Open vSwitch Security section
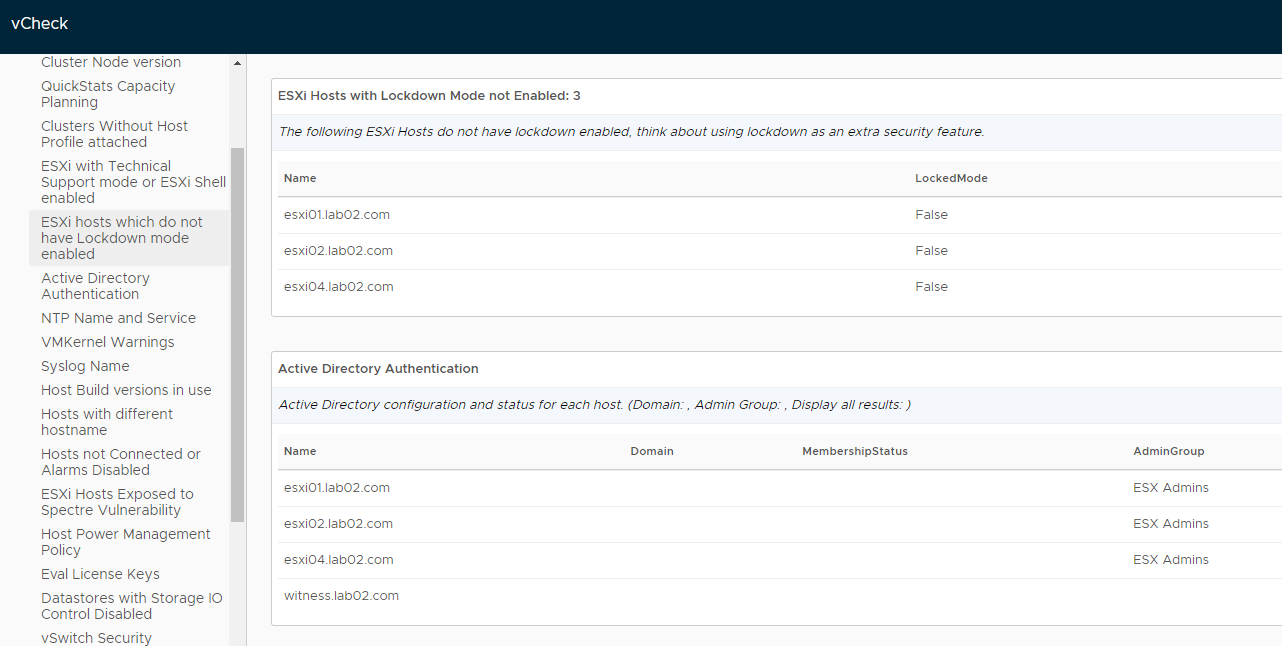 (96, 638)
